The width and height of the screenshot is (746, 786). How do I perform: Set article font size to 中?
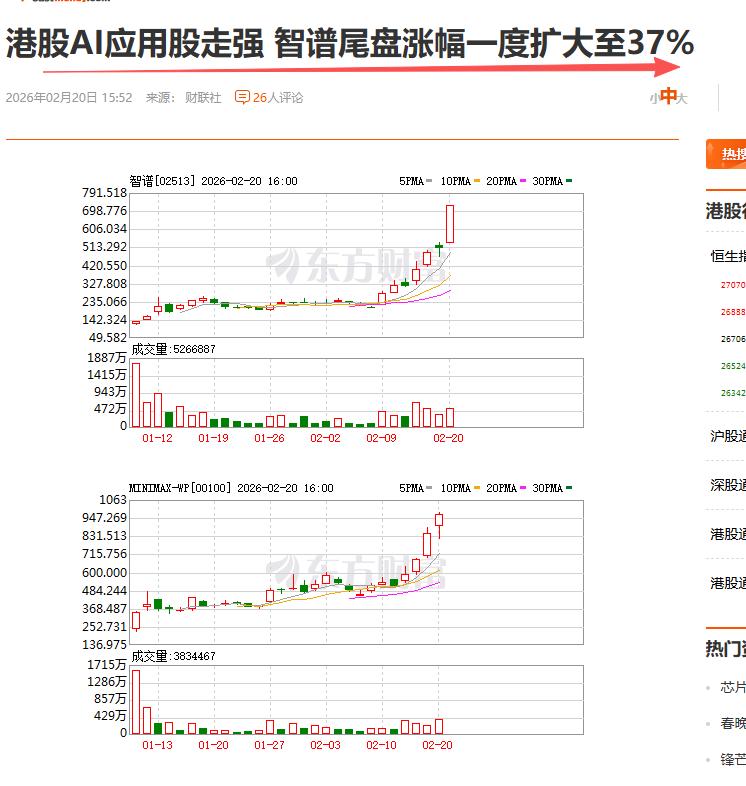[668, 96]
